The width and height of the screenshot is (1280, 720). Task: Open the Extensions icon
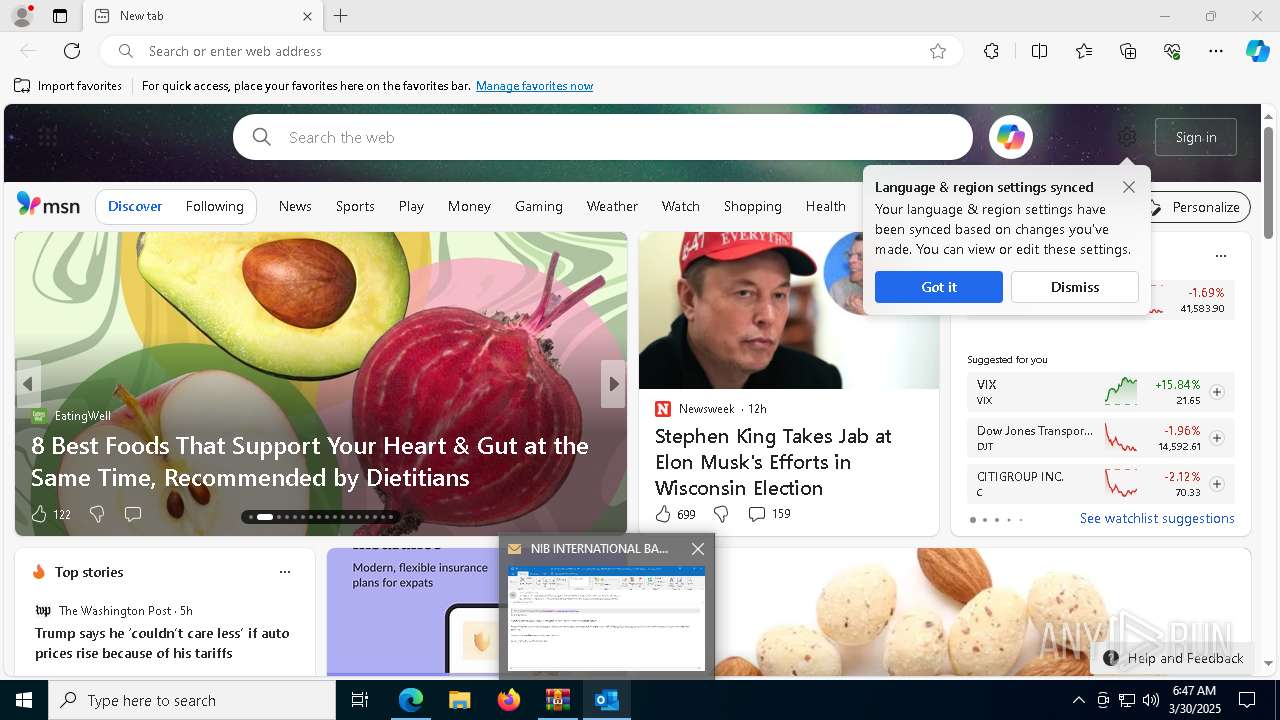(991, 51)
